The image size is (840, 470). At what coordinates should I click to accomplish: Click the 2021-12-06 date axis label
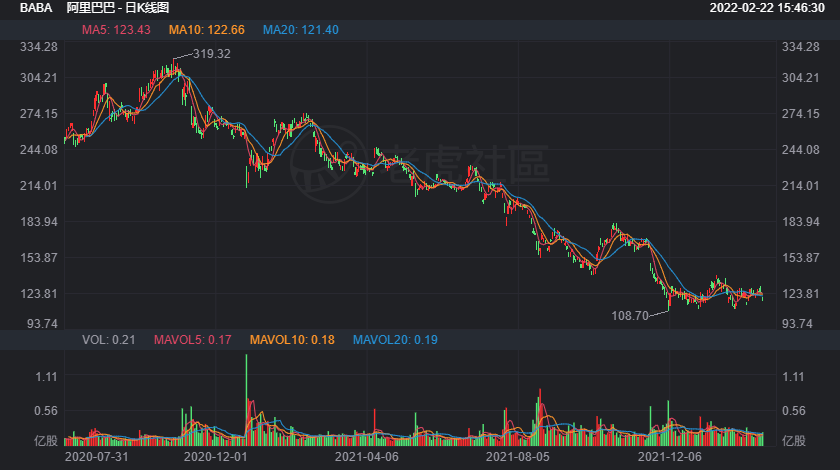(x=670, y=457)
